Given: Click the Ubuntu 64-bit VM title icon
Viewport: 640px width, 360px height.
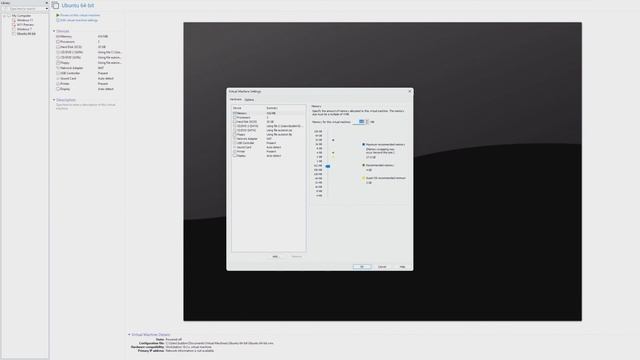Looking at the screenshot, I should point(55,6).
